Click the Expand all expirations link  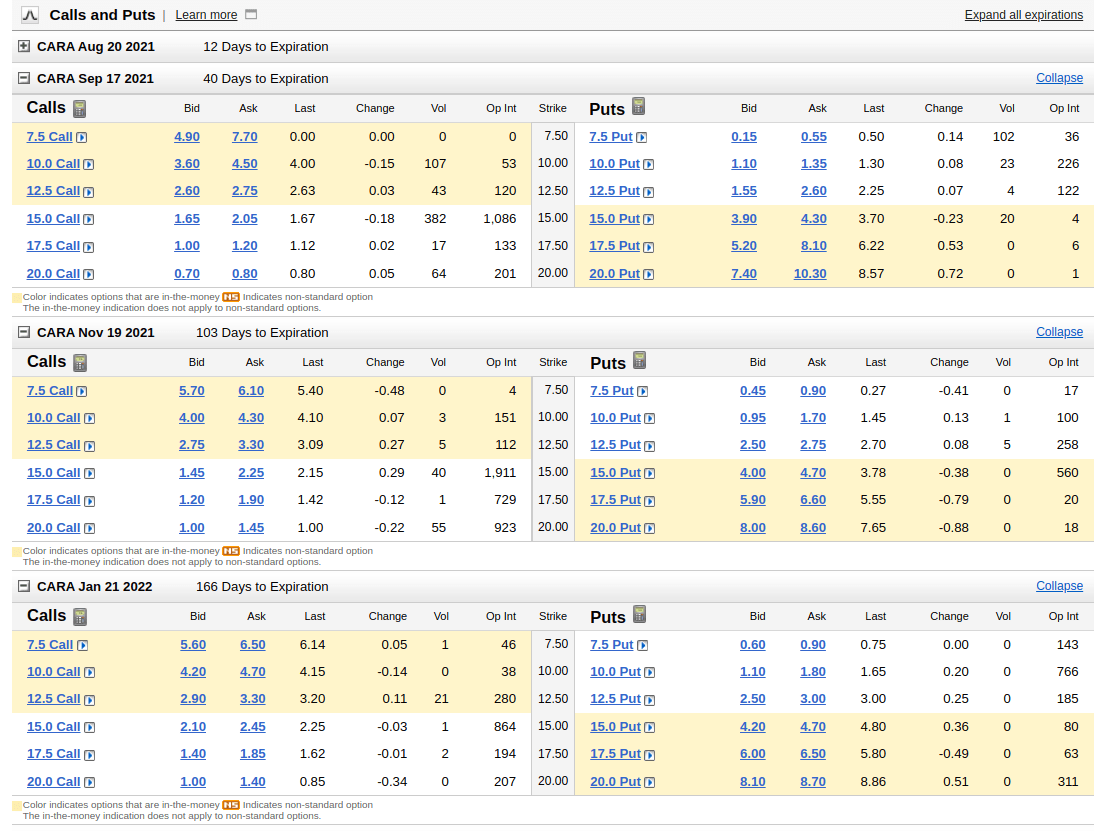pos(1023,15)
